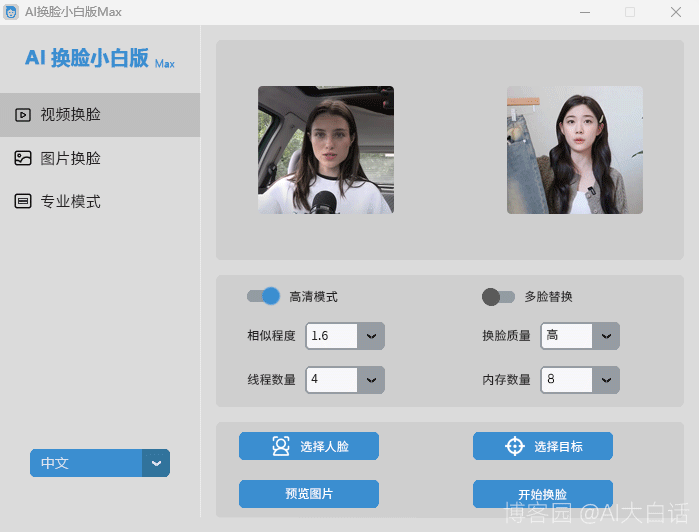Expand the 线程数量 dropdown arrow

tap(371, 380)
